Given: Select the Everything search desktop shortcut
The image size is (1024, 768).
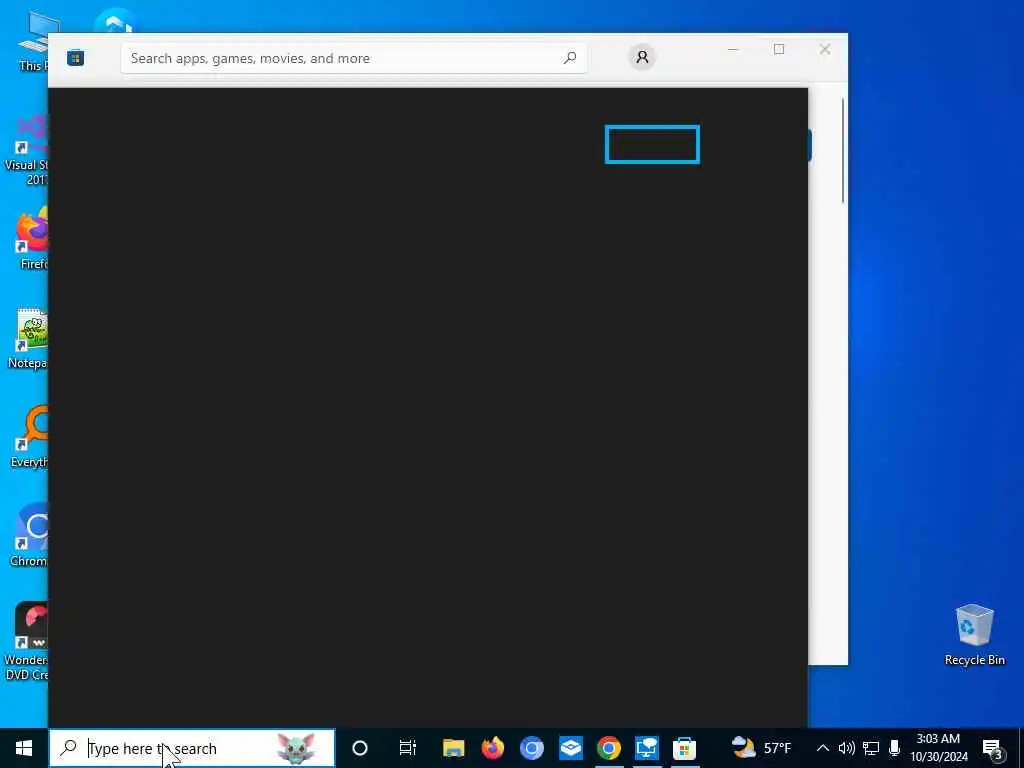Looking at the screenshot, I should click(x=29, y=438).
